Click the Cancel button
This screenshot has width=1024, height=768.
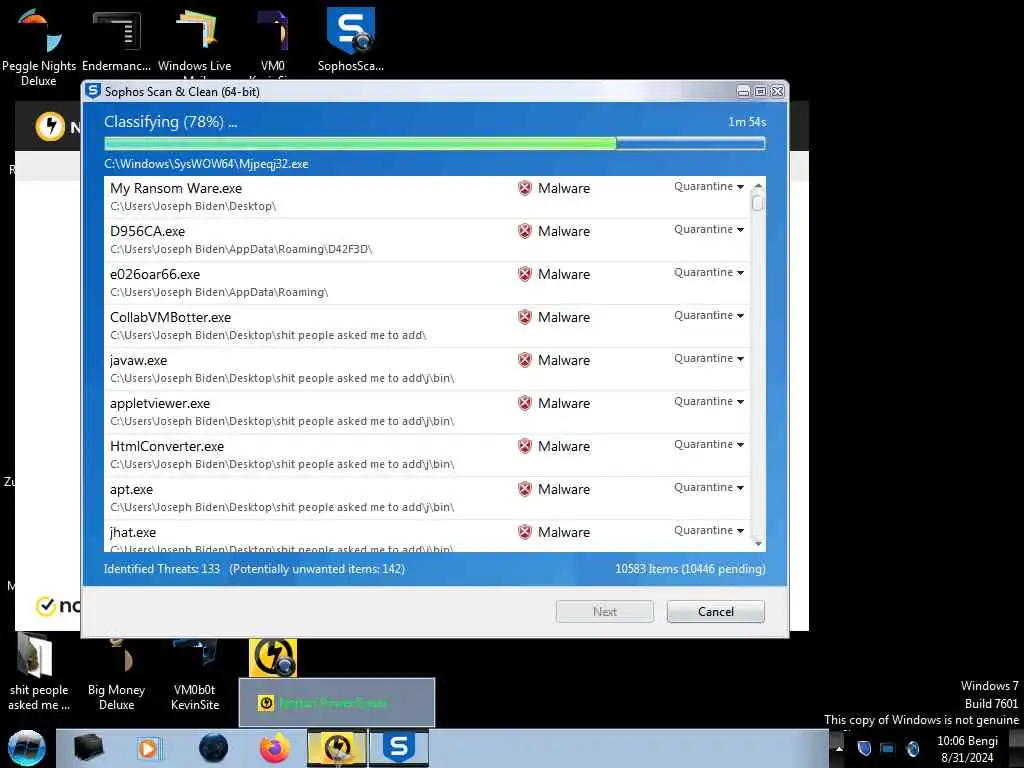716,612
